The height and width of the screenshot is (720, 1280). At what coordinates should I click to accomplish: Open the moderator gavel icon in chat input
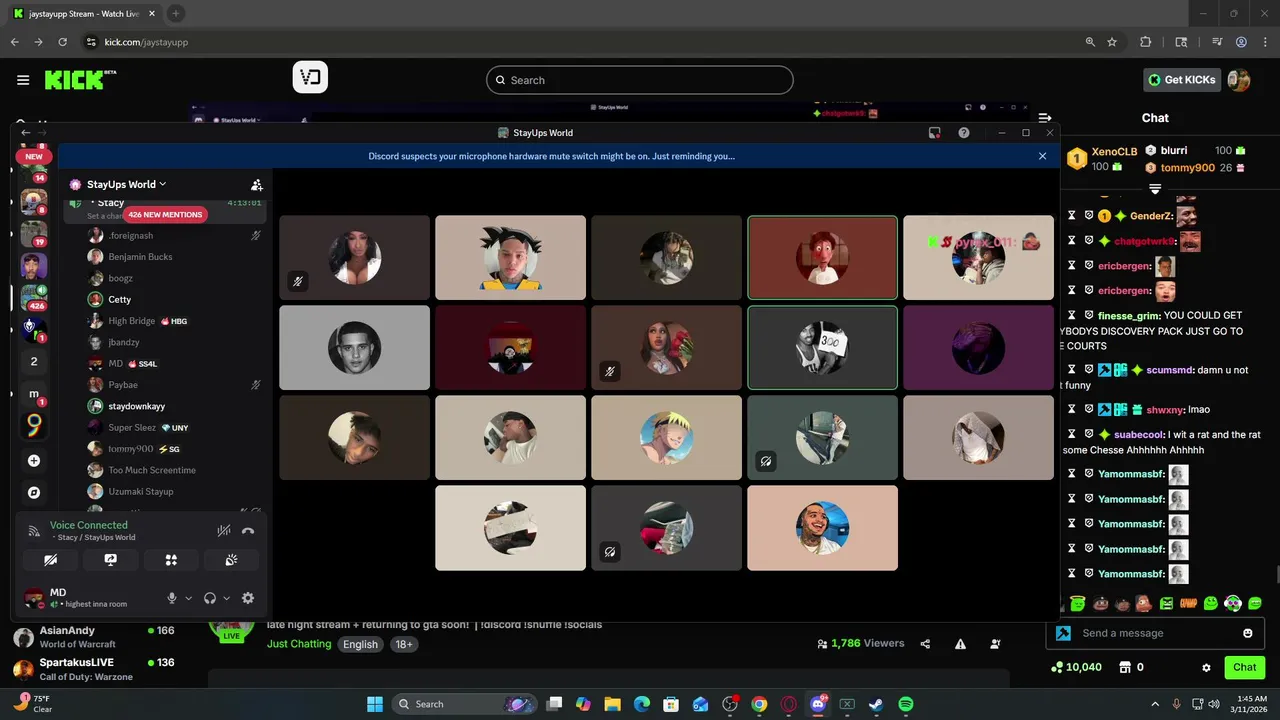click(x=1063, y=633)
